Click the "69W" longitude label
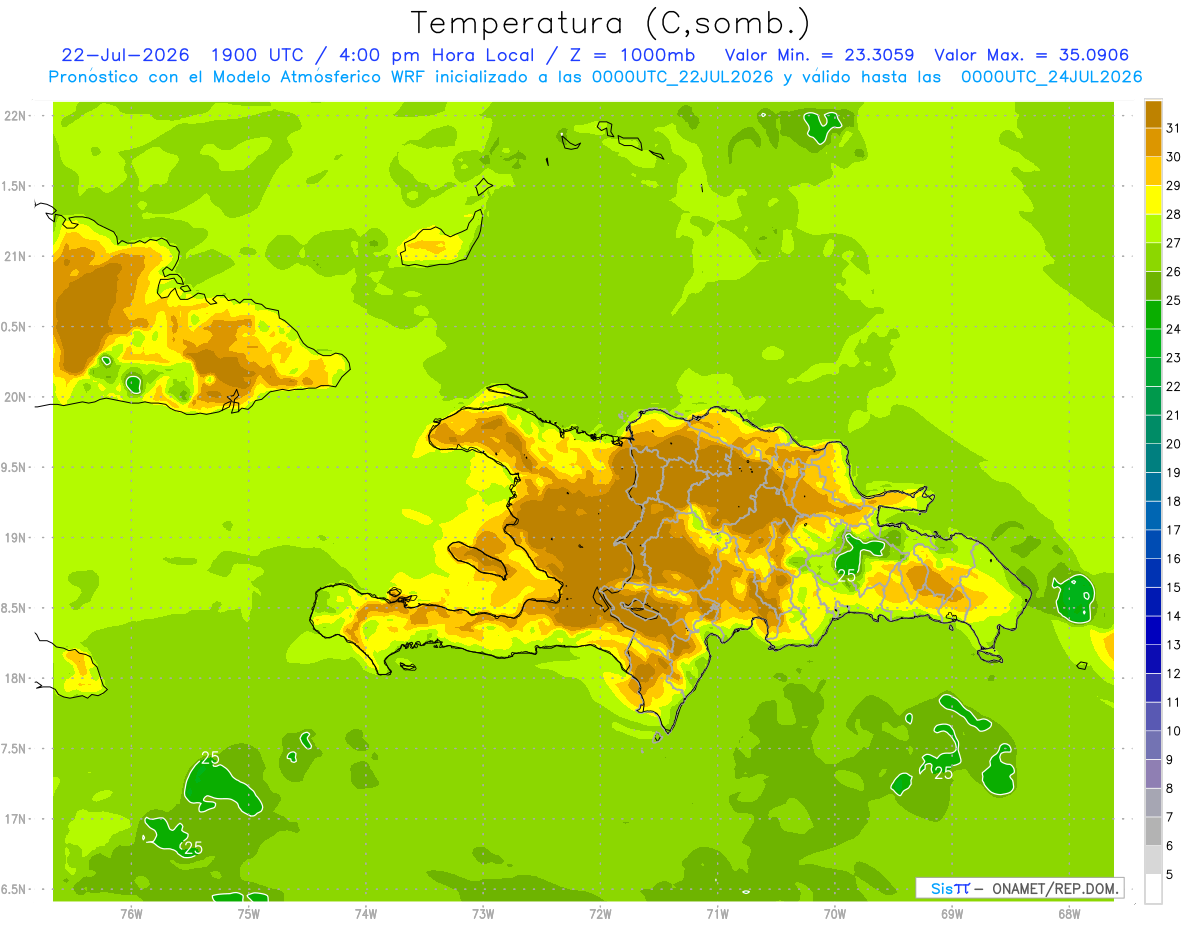This screenshot has height=927, width=1200. (952, 913)
